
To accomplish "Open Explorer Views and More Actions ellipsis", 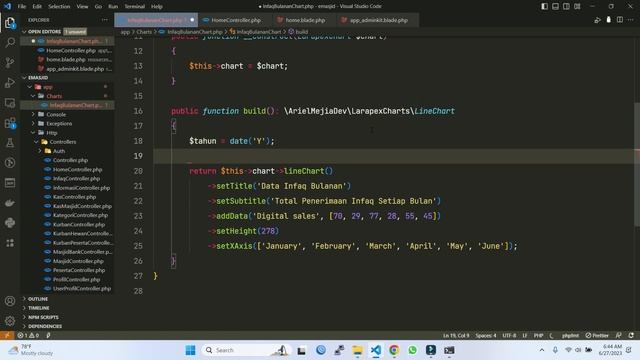I will [x=105, y=20].
